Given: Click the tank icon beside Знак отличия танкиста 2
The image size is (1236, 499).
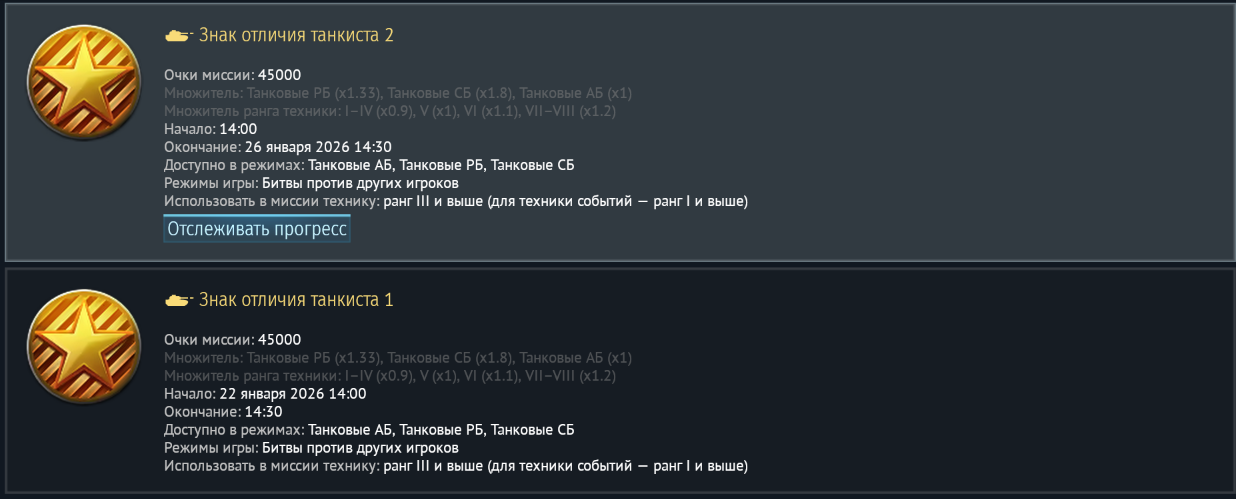Looking at the screenshot, I should pyautogui.click(x=178, y=36).
